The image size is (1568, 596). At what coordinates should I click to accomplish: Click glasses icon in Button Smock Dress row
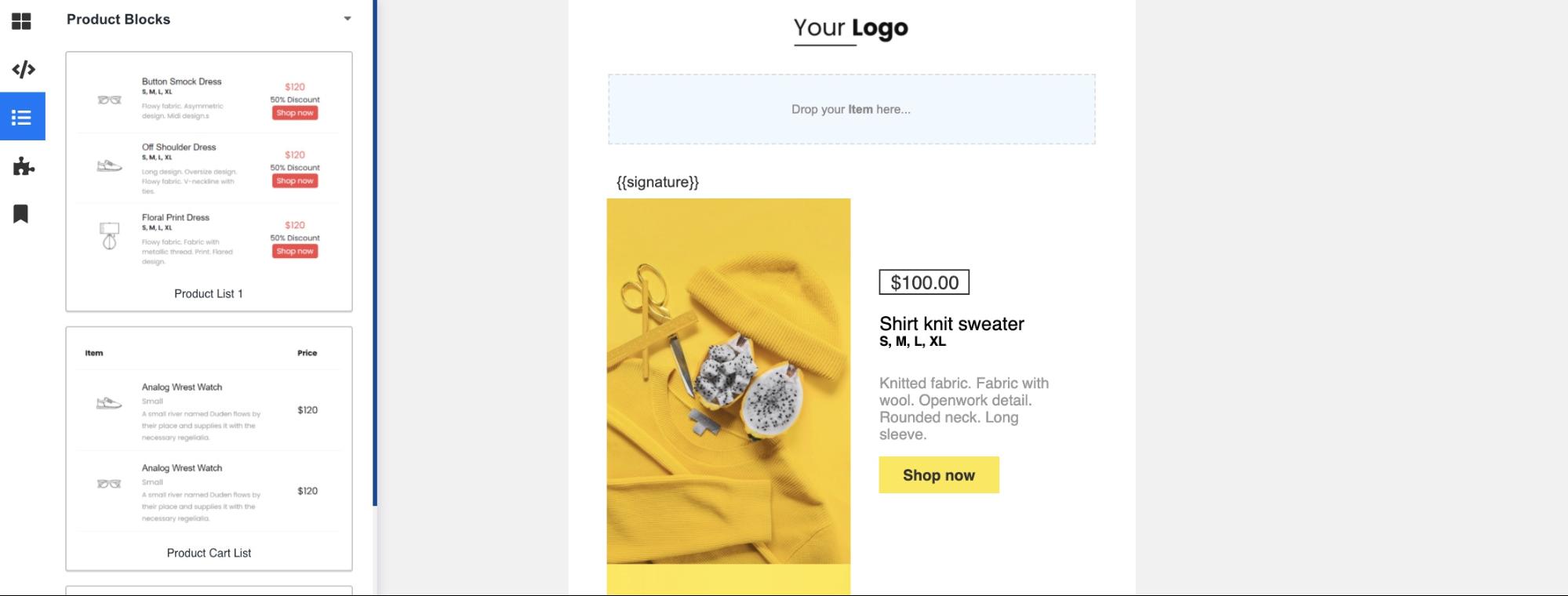(x=109, y=100)
